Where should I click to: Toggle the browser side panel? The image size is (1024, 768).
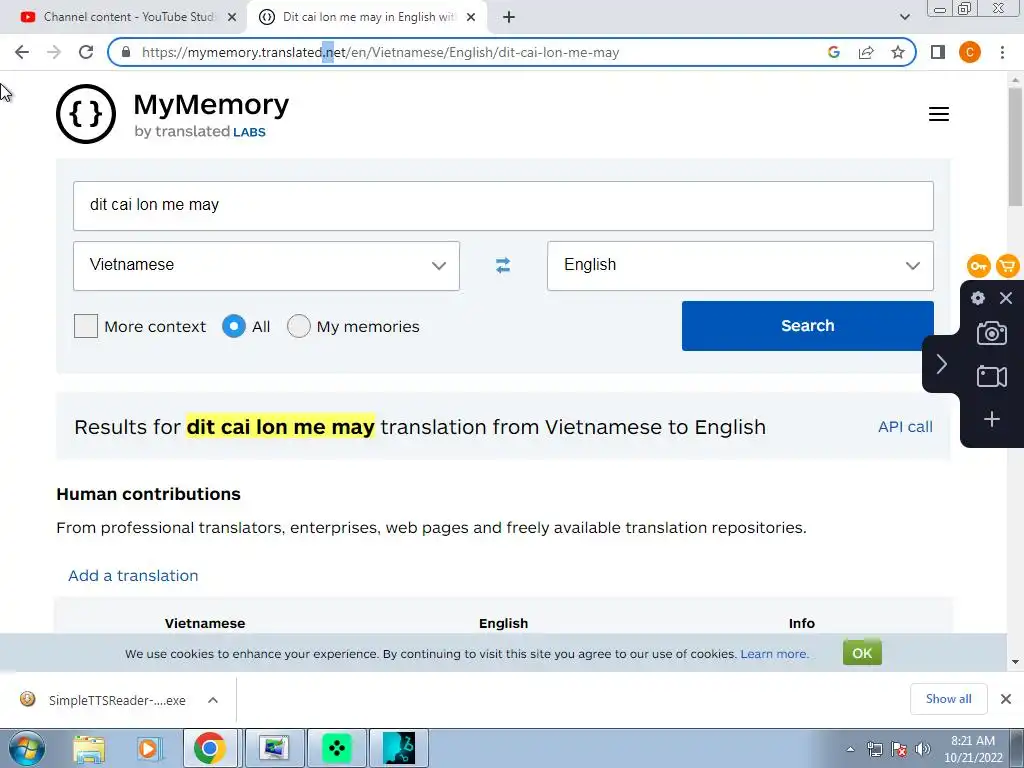tap(938, 52)
